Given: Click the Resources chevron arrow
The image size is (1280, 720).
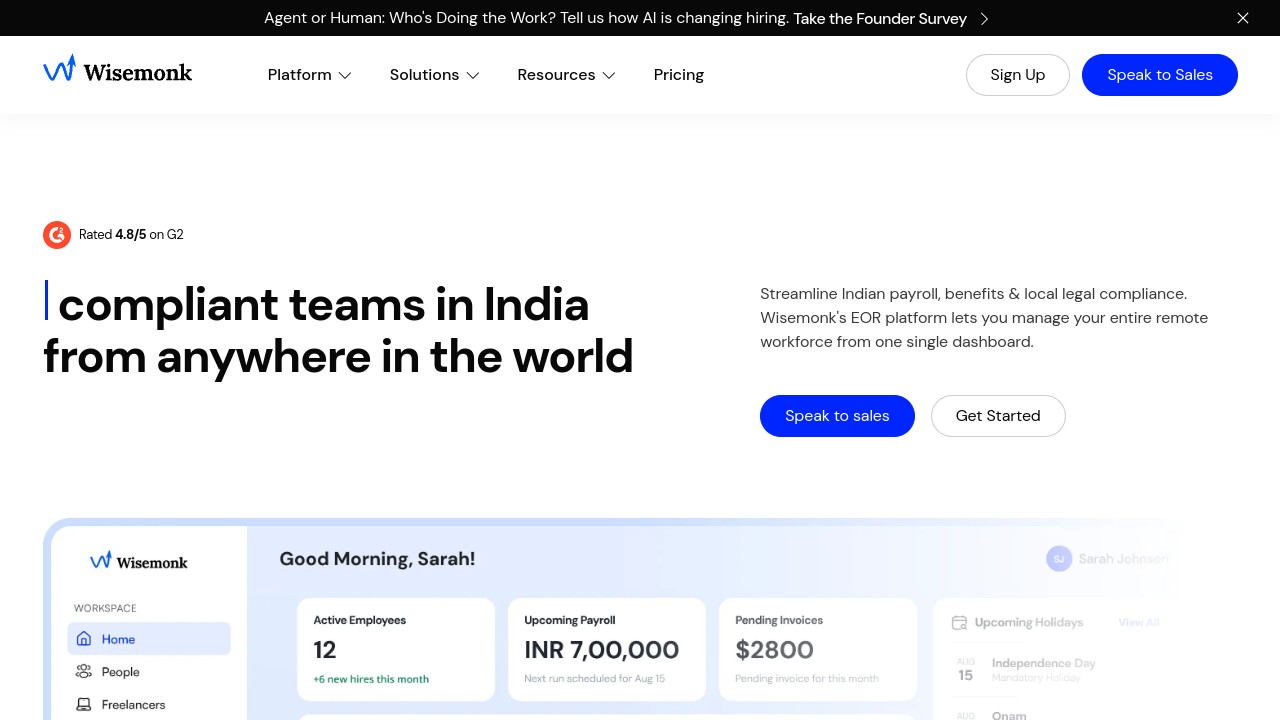Looking at the screenshot, I should click(x=609, y=75).
